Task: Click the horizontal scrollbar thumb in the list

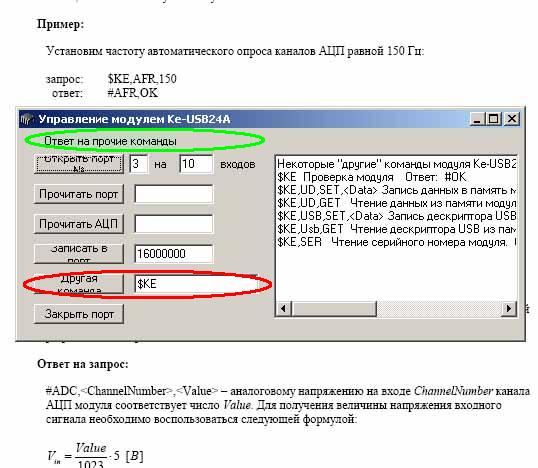Action: 334,308
